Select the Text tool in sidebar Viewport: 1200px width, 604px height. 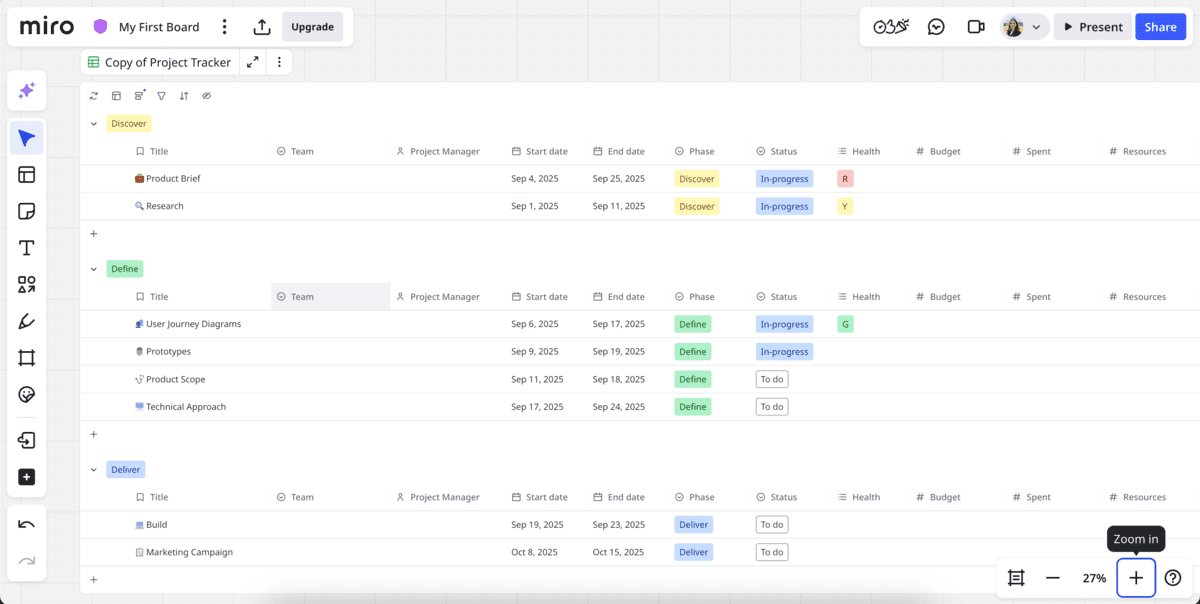27,248
